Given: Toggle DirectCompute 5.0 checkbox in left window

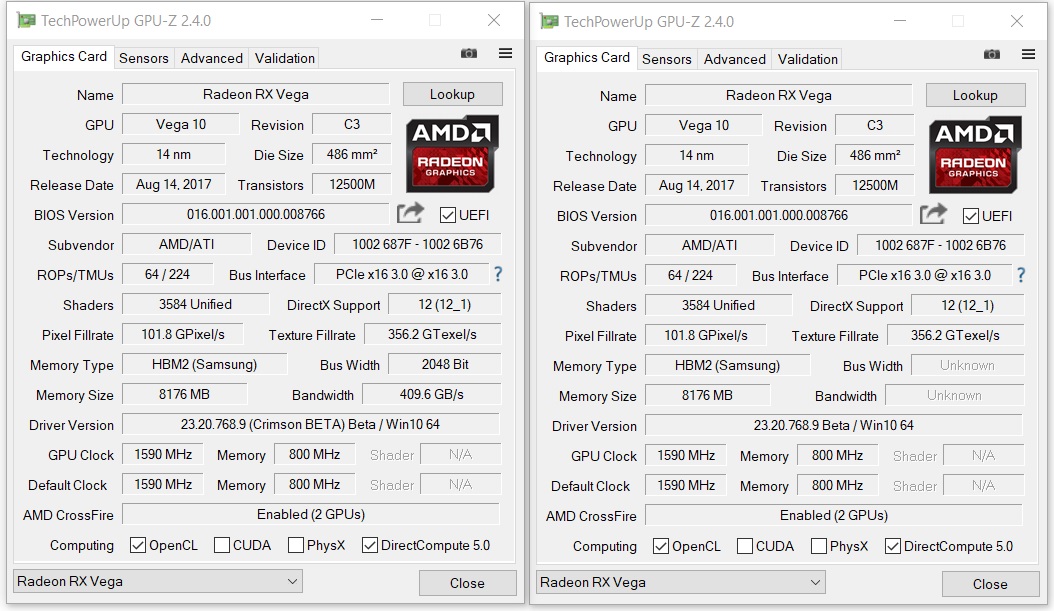Looking at the screenshot, I should coord(370,545).
